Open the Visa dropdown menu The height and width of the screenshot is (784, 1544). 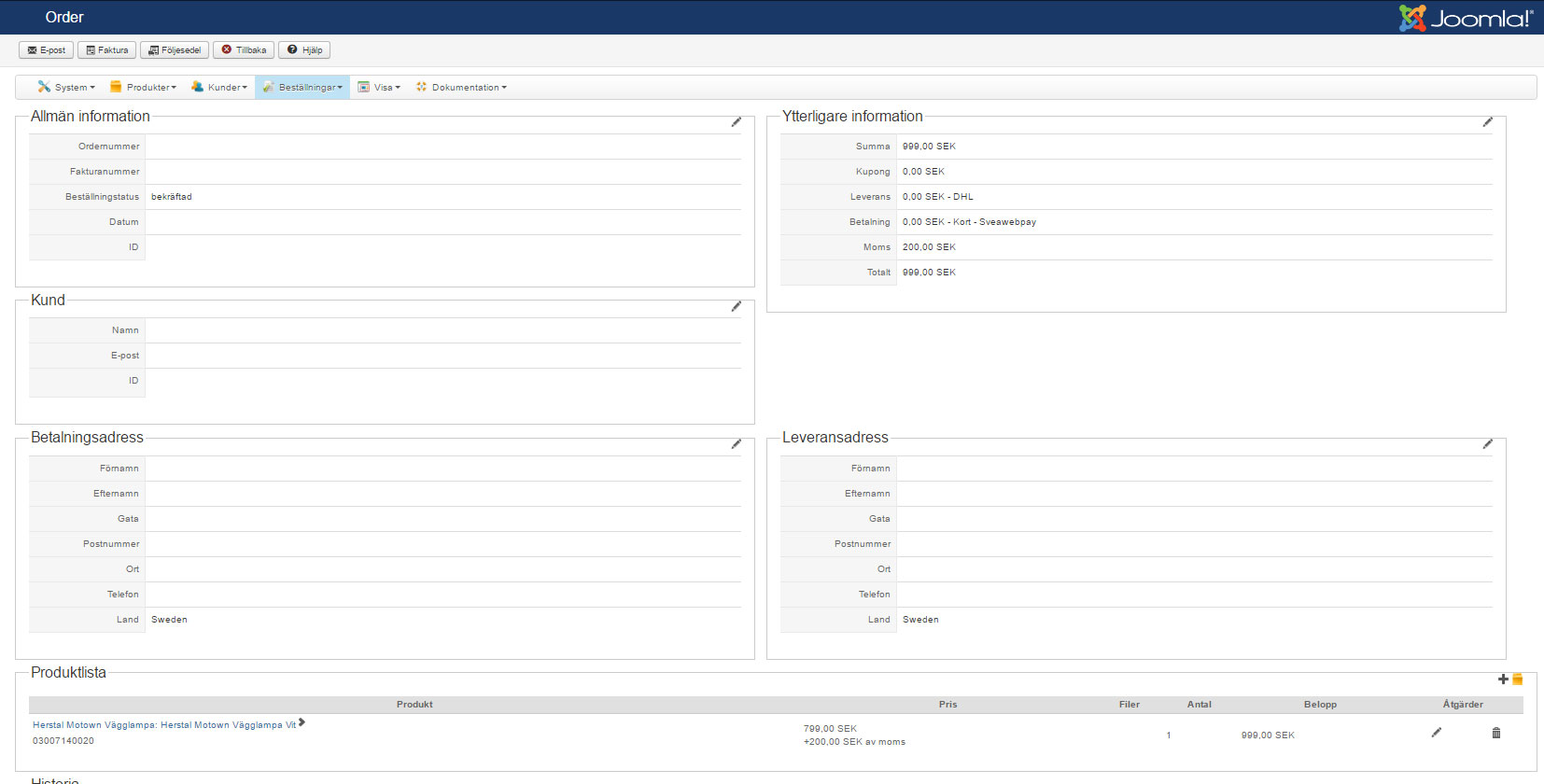point(379,88)
